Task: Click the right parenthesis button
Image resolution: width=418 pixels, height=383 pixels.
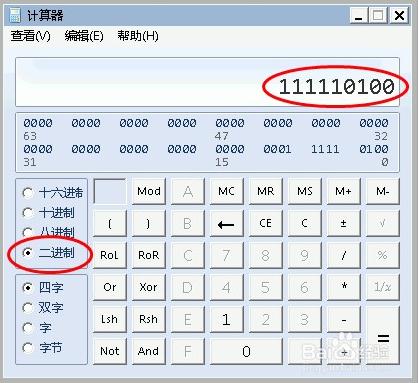Action: (x=149, y=223)
